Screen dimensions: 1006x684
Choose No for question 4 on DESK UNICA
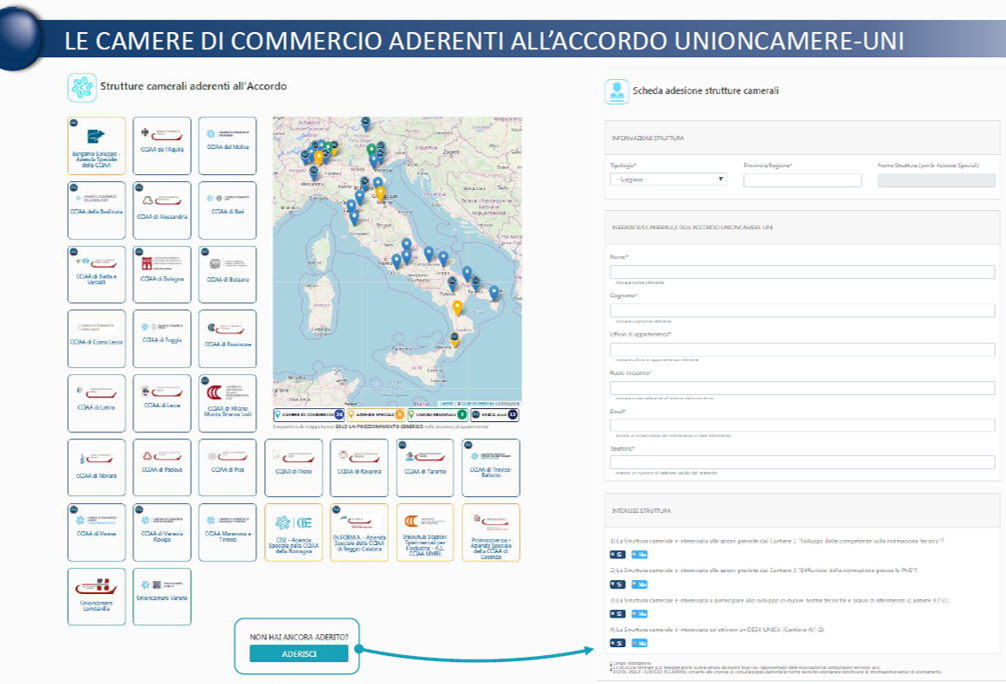[x=639, y=643]
